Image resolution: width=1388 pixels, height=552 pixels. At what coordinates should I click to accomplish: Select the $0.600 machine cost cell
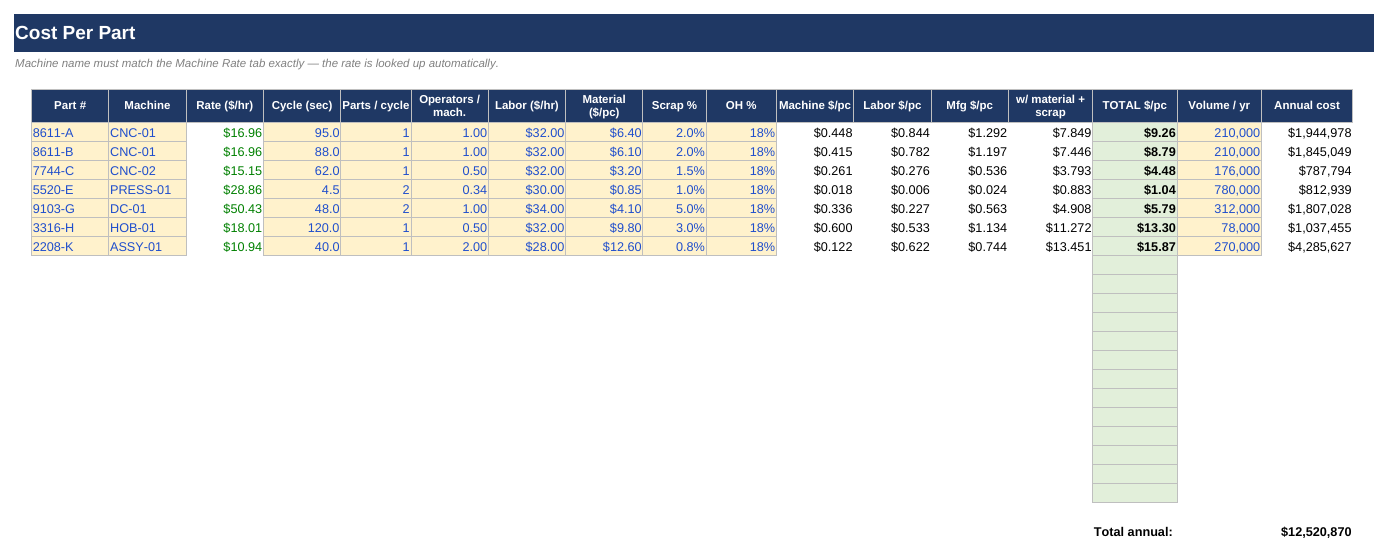(x=815, y=227)
